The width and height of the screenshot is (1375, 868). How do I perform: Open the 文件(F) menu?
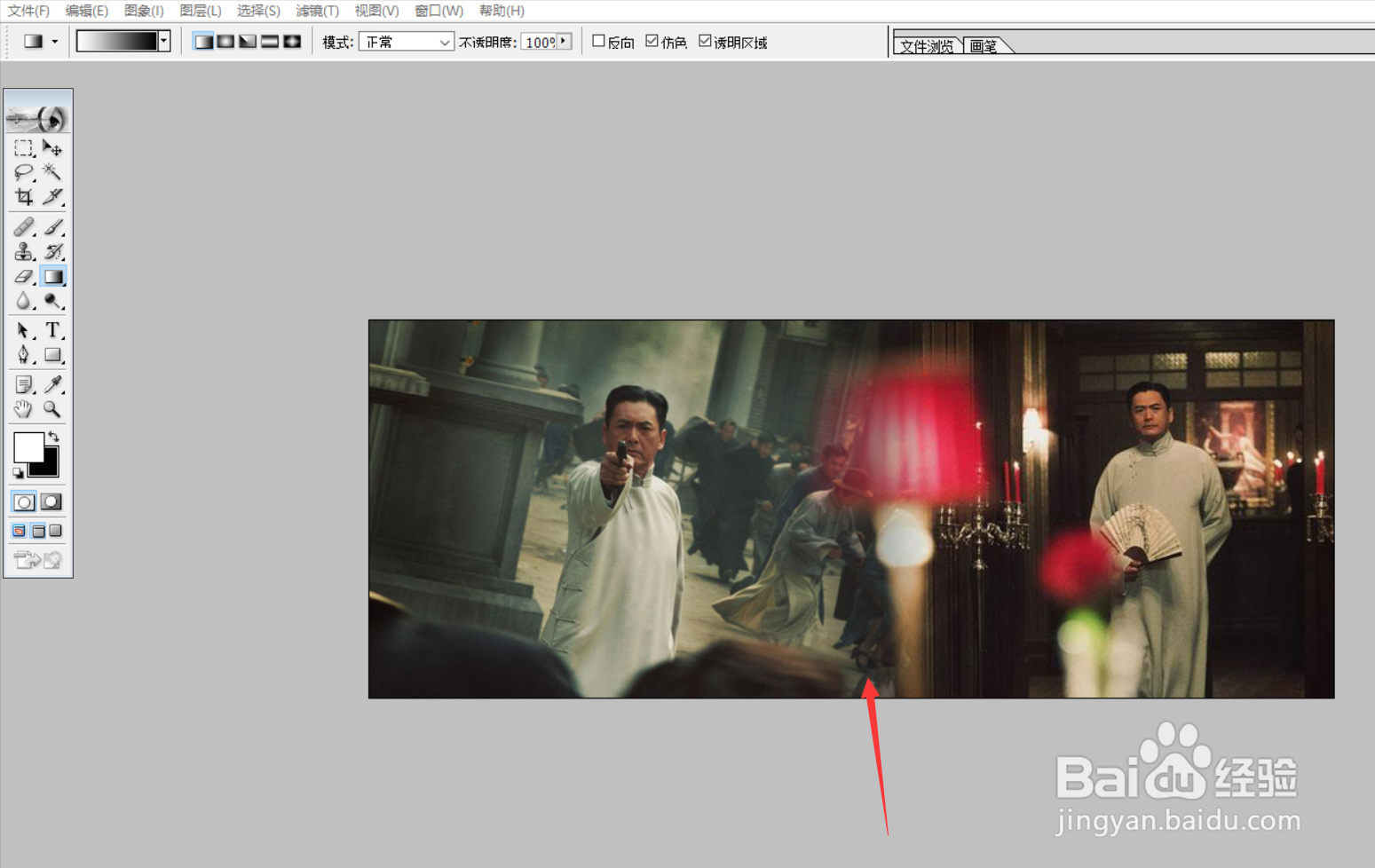[x=28, y=11]
